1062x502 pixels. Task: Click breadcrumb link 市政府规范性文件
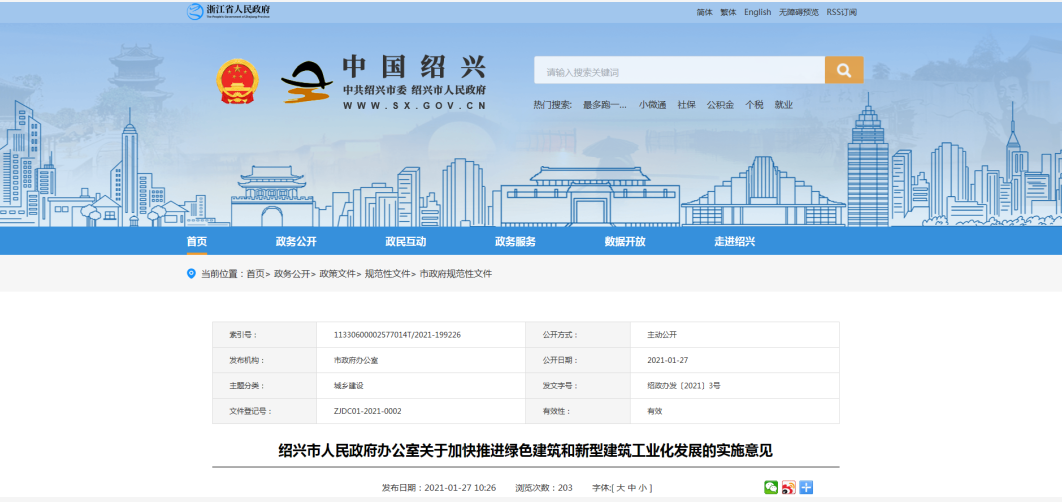pos(456,274)
